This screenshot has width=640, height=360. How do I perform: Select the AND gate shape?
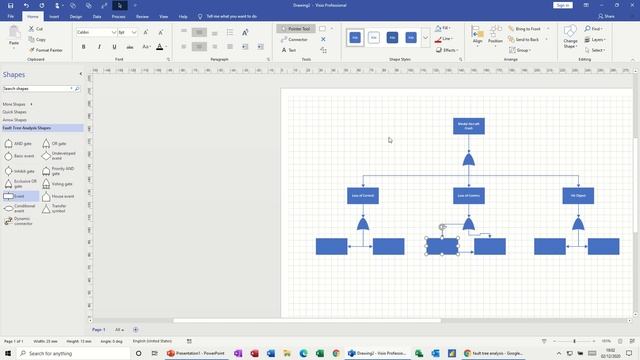click(18, 144)
